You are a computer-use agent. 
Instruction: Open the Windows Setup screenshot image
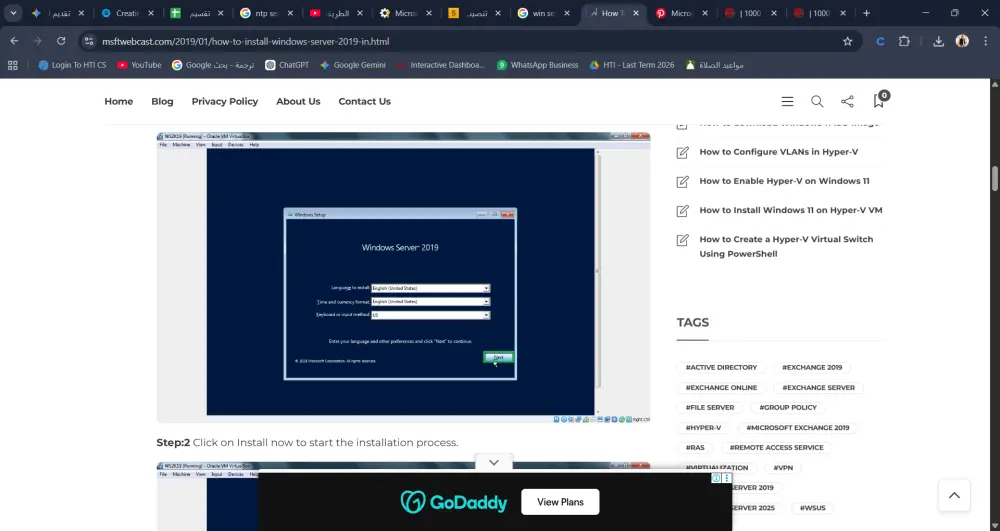[x=403, y=277]
